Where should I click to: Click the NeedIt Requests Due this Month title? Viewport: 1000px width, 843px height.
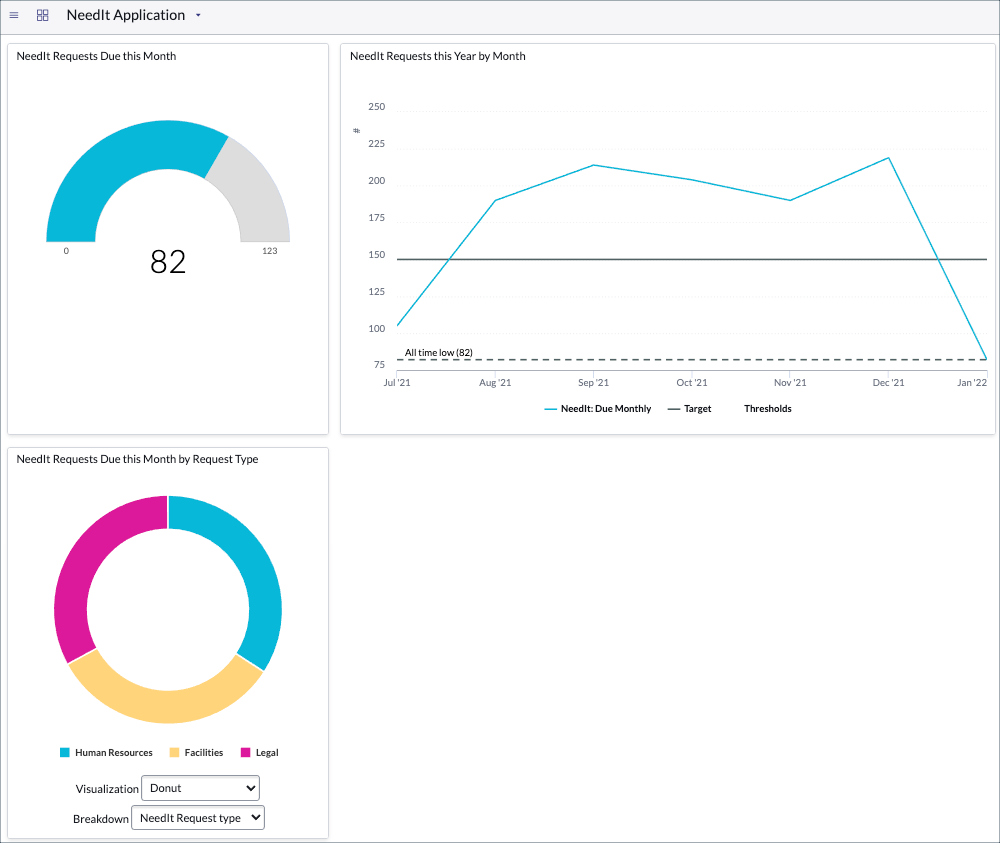point(95,56)
